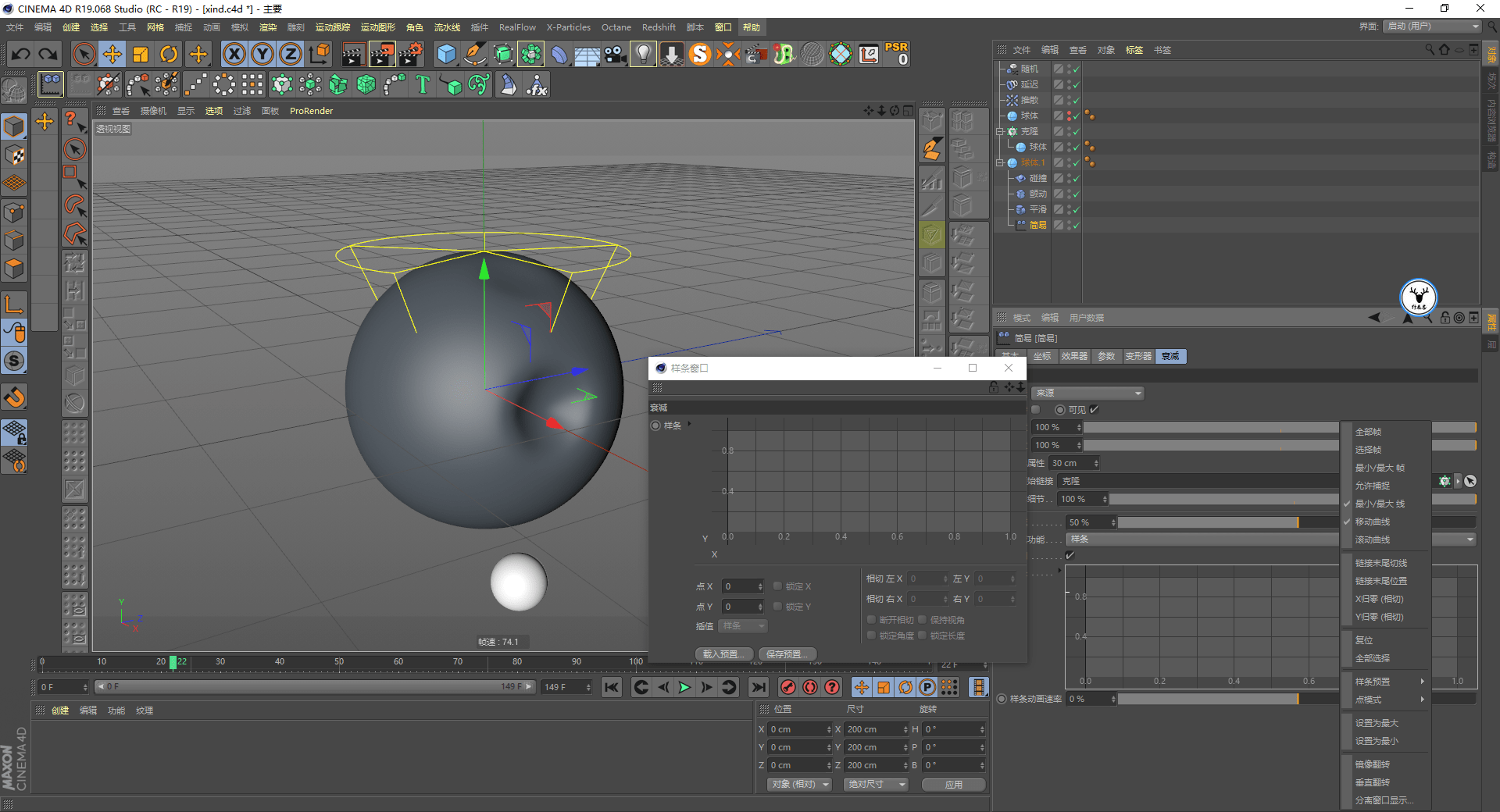Add a Cube primitive object
Viewport: 1500px width, 812px height.
[446, 55]
